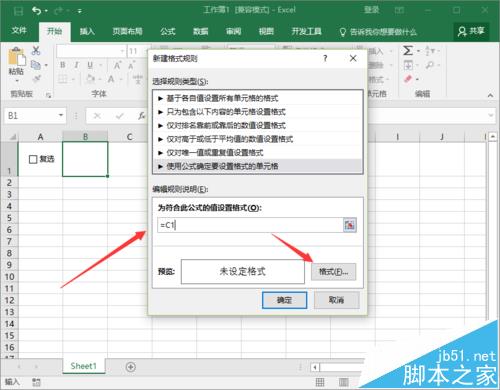Switch to the Formulas ribbon tab
Image resolution: width=500 pixels, height=390 pixels.
(x=168, y=31)
